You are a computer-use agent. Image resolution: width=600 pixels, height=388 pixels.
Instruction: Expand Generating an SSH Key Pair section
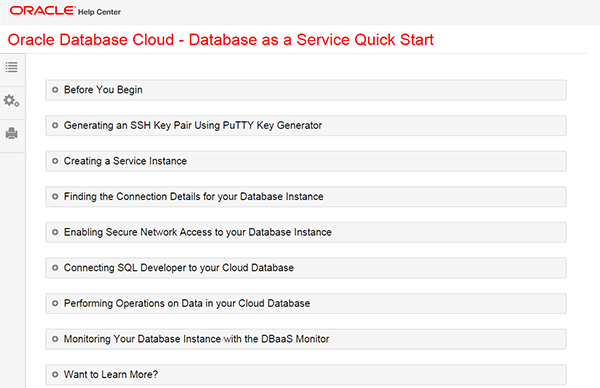click(x=306, y=126)
